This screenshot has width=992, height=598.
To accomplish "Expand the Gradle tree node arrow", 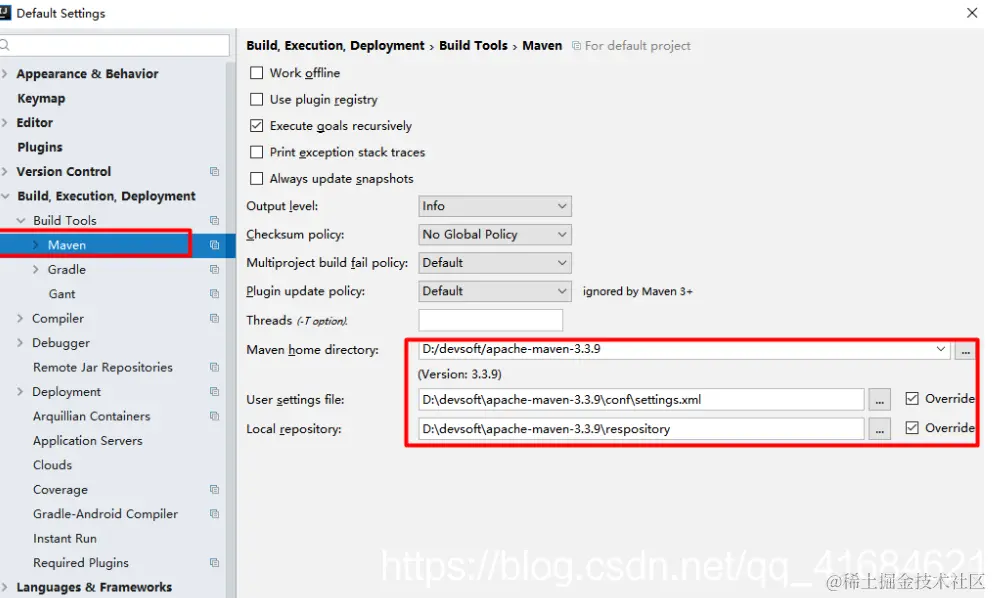I will coord(35,270).
